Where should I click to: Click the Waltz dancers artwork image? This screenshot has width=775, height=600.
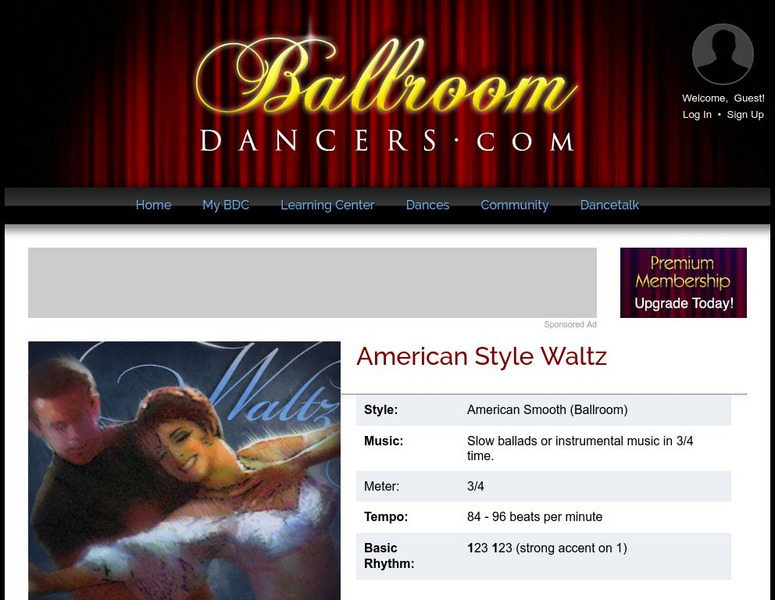(x=184, y=471)
